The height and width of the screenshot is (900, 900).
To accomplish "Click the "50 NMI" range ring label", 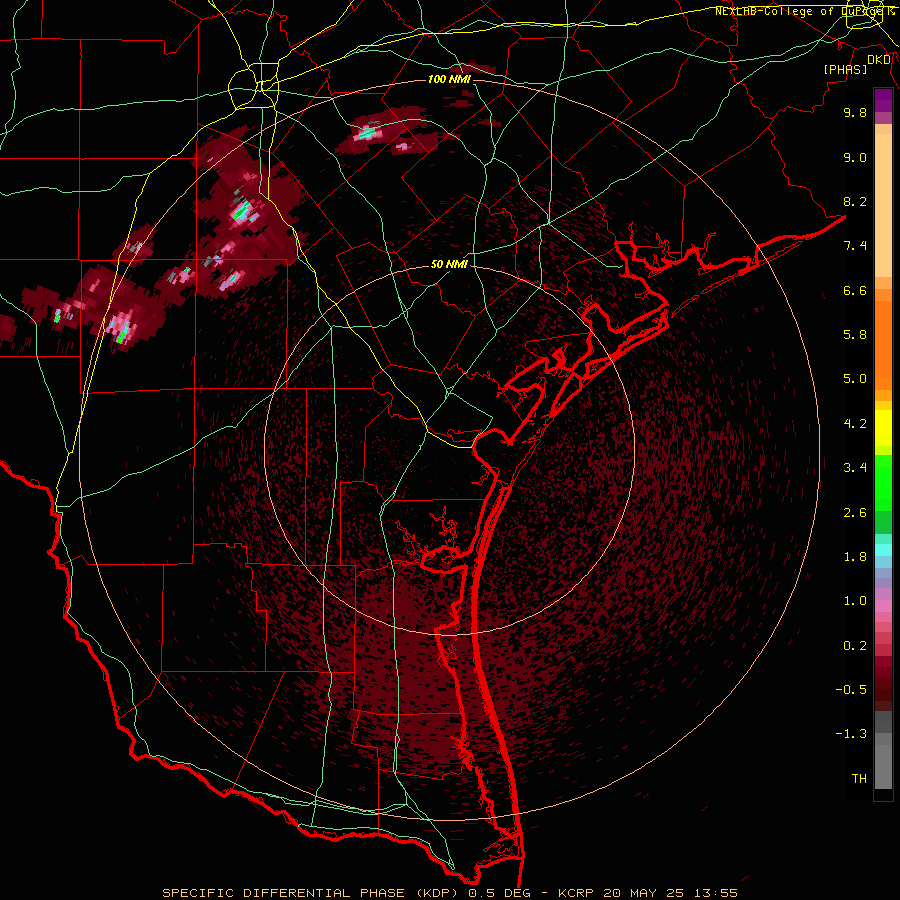I will point(449,264).
